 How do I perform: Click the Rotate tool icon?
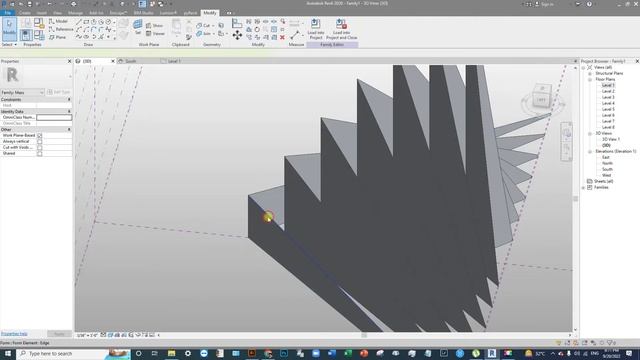coord(257,29)
